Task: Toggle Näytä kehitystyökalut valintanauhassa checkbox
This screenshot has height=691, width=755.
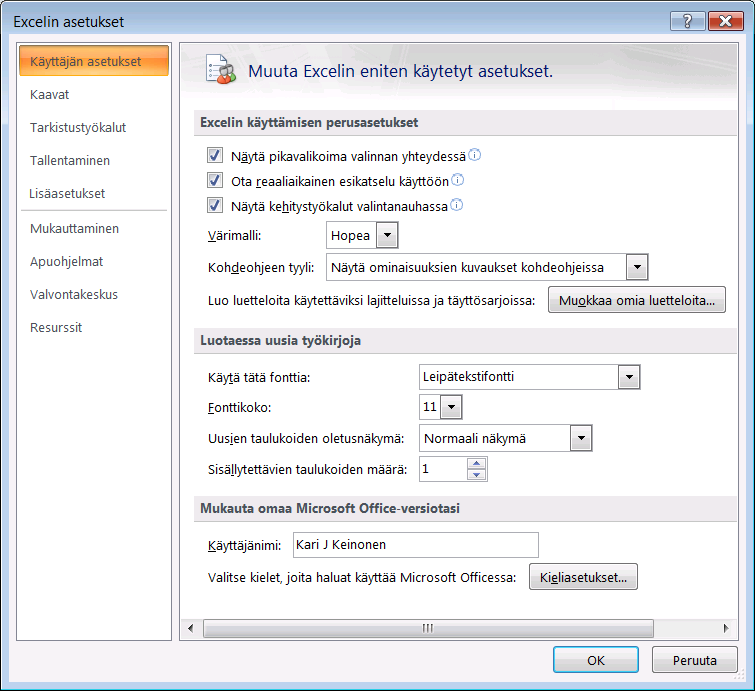Action: (215, 206)
